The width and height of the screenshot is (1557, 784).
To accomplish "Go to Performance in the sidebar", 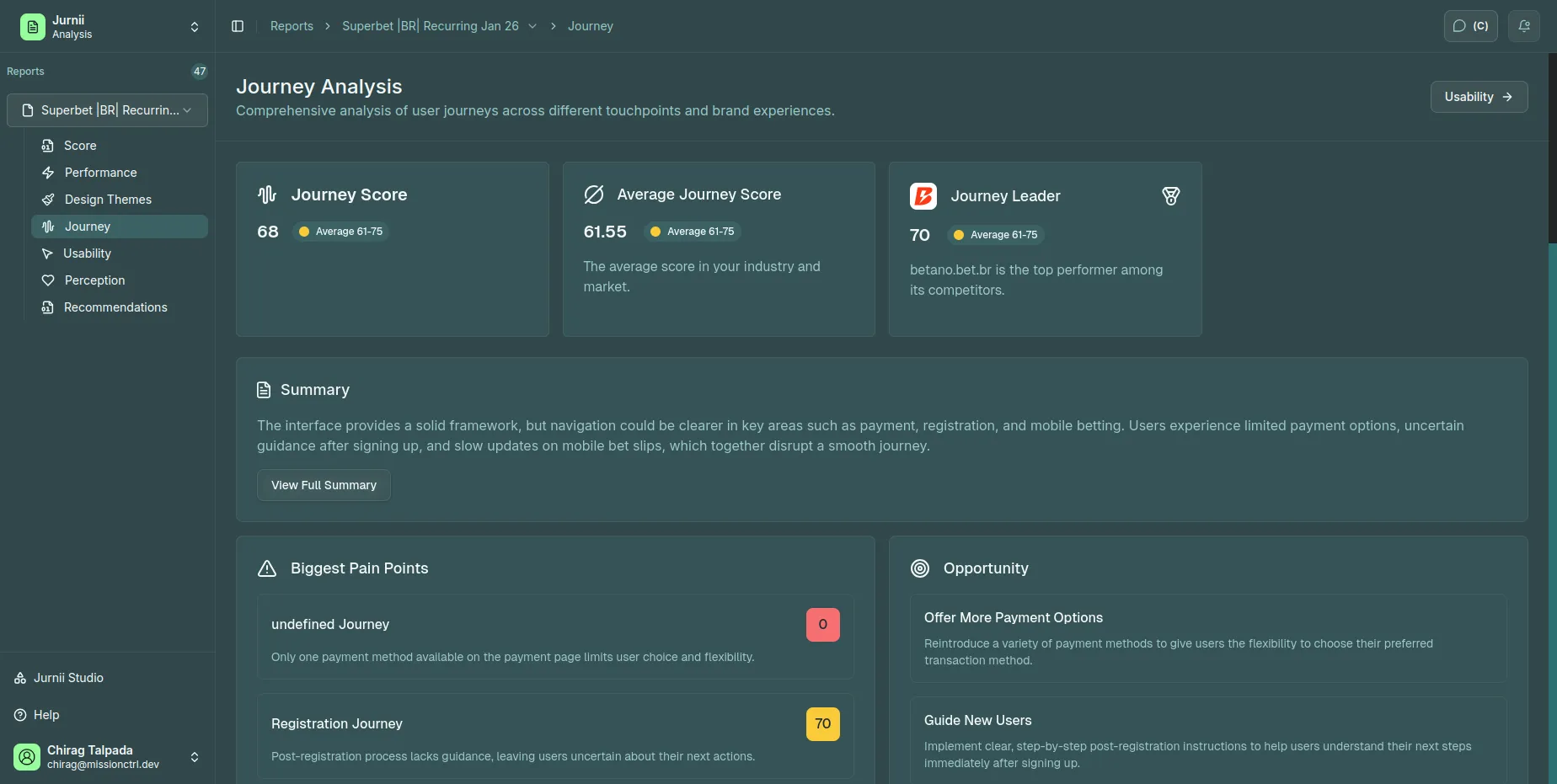I will [x=100, y=173].
